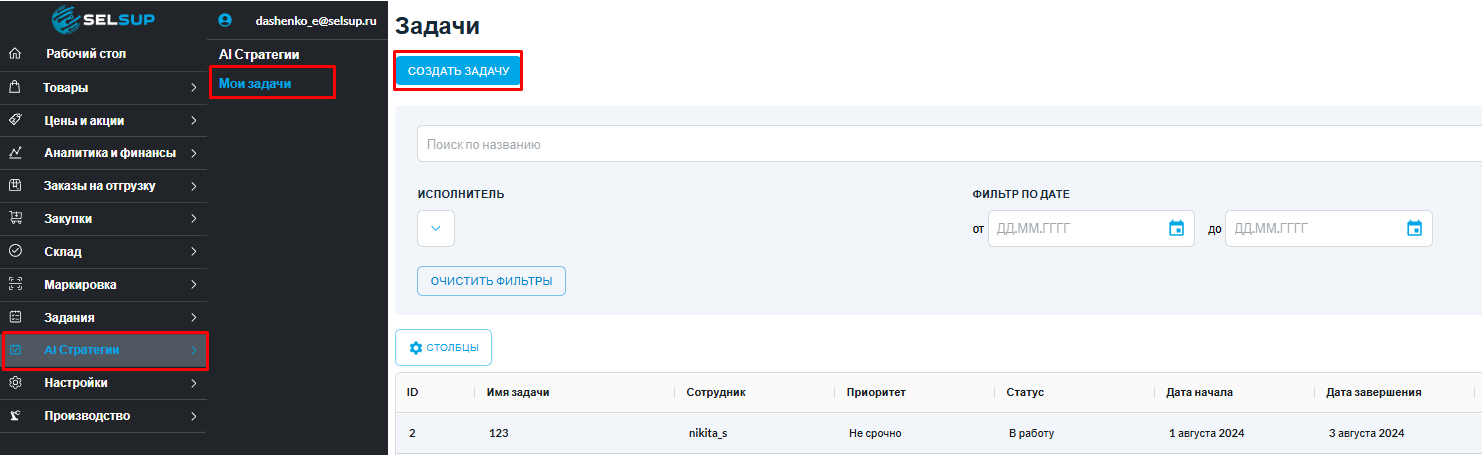This screenshot has width=1482, height=455.
Task: Click the user account avatar icon
Action: tap(224, 20)
